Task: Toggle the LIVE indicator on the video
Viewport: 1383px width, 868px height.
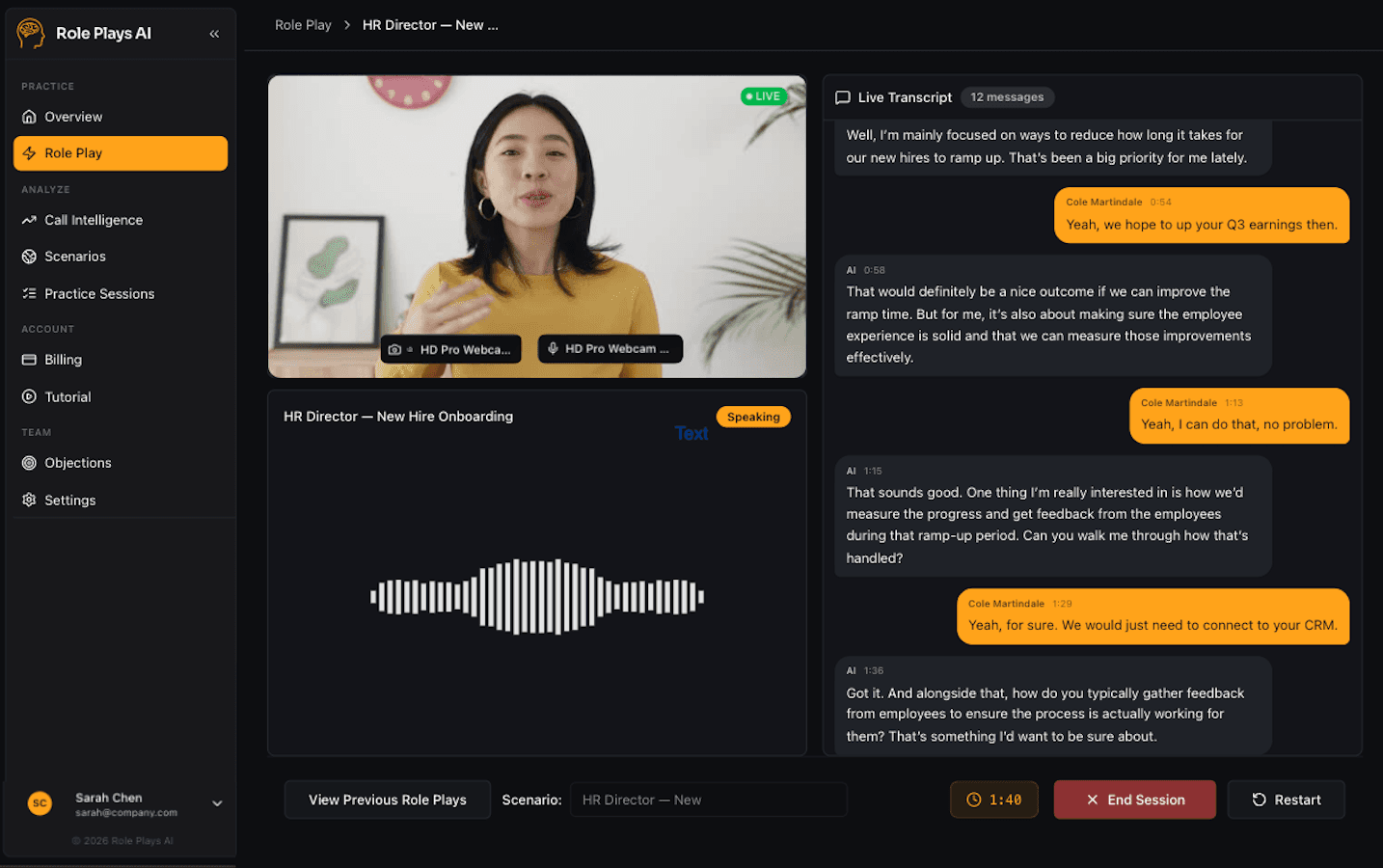Action: [x=763, y=95]
